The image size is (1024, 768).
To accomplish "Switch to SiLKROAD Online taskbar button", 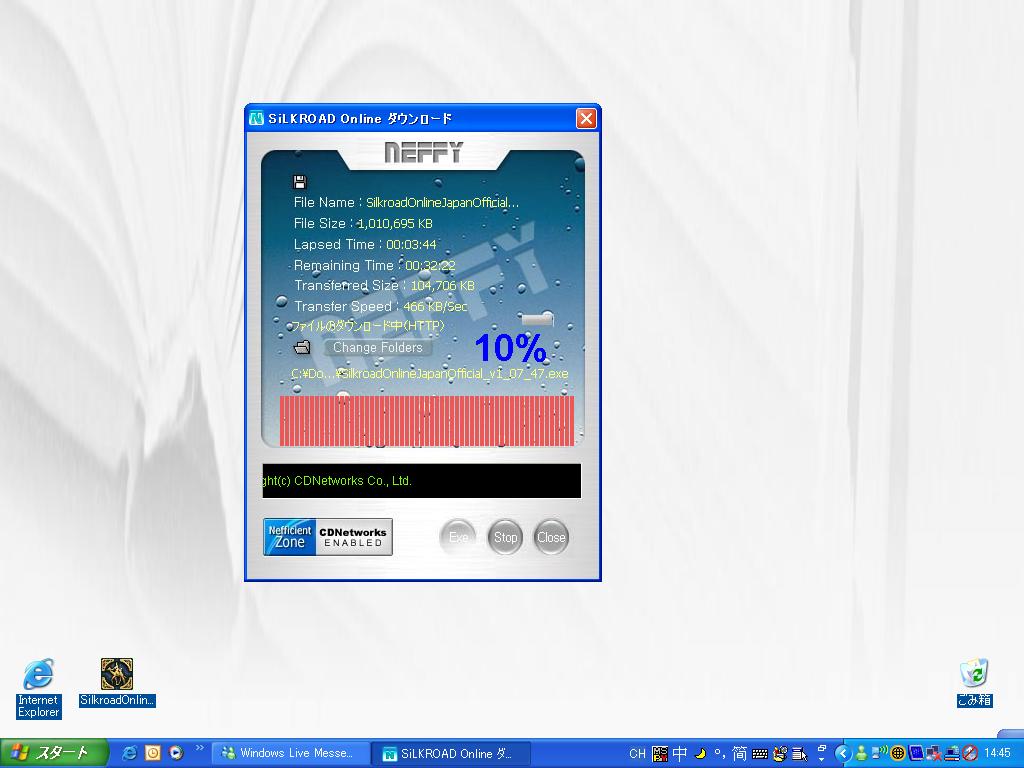I will point(451,753).
